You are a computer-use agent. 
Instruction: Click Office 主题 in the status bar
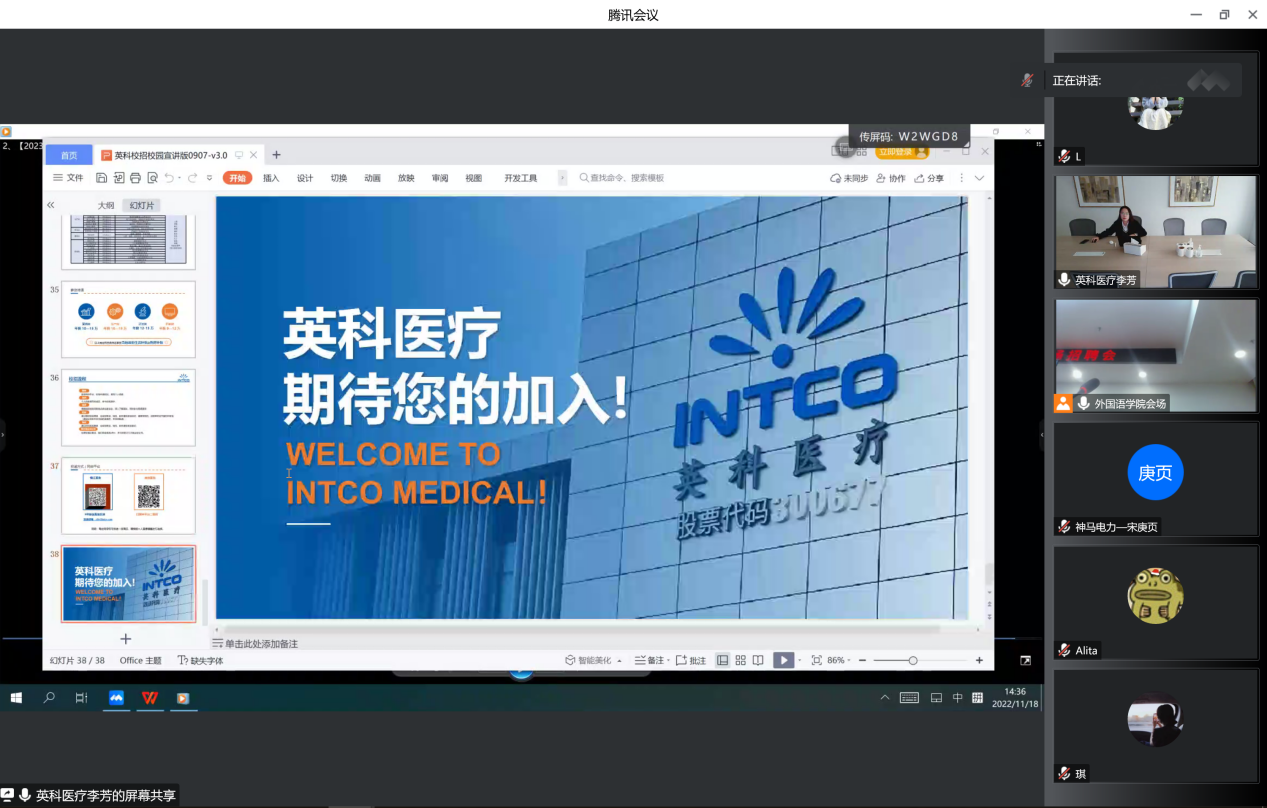141,660
